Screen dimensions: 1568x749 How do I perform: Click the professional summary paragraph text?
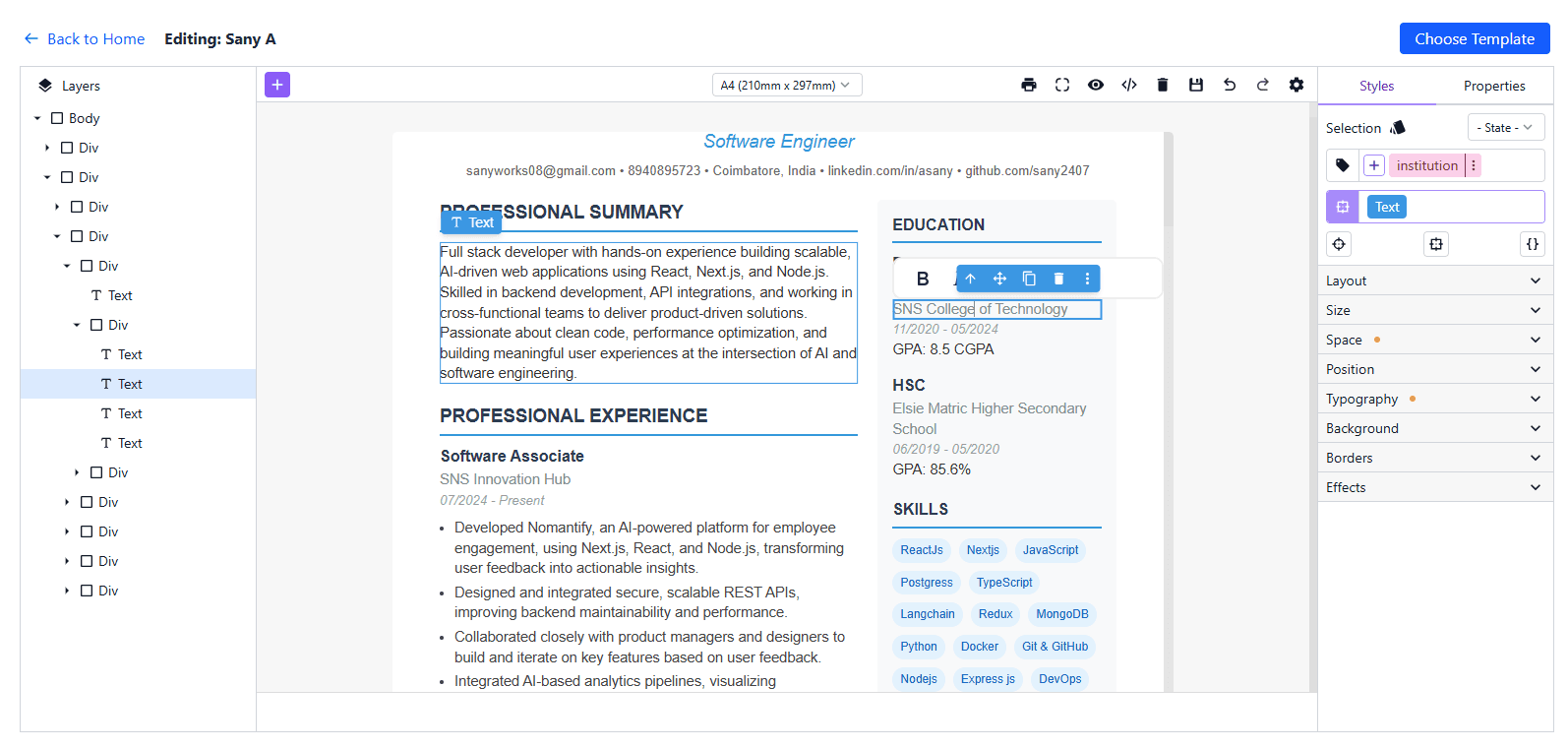tap(648, 312)
